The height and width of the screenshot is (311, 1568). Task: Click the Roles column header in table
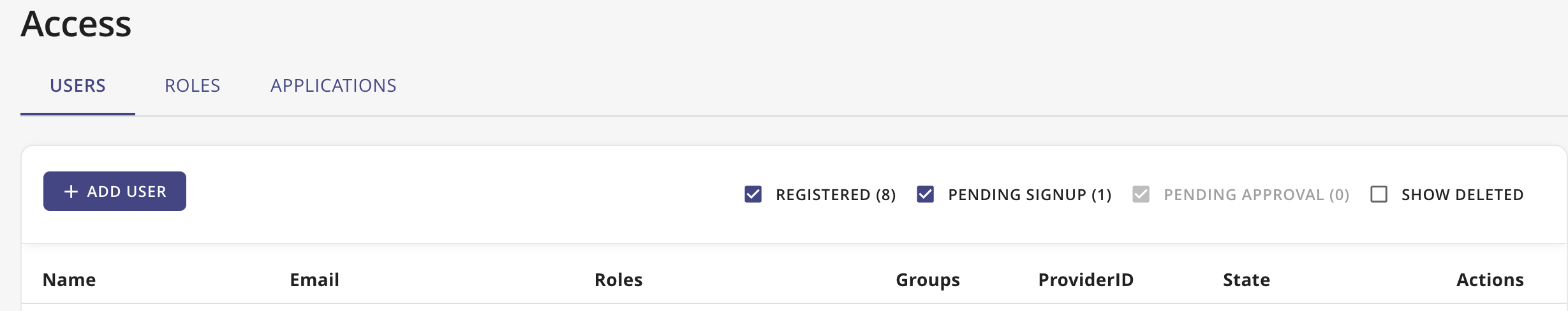[618, 280]
